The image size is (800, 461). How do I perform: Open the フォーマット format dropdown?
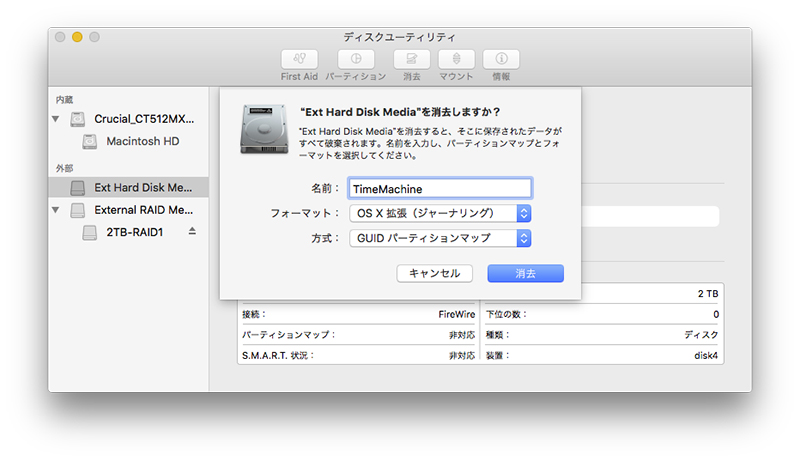(440, 213)
